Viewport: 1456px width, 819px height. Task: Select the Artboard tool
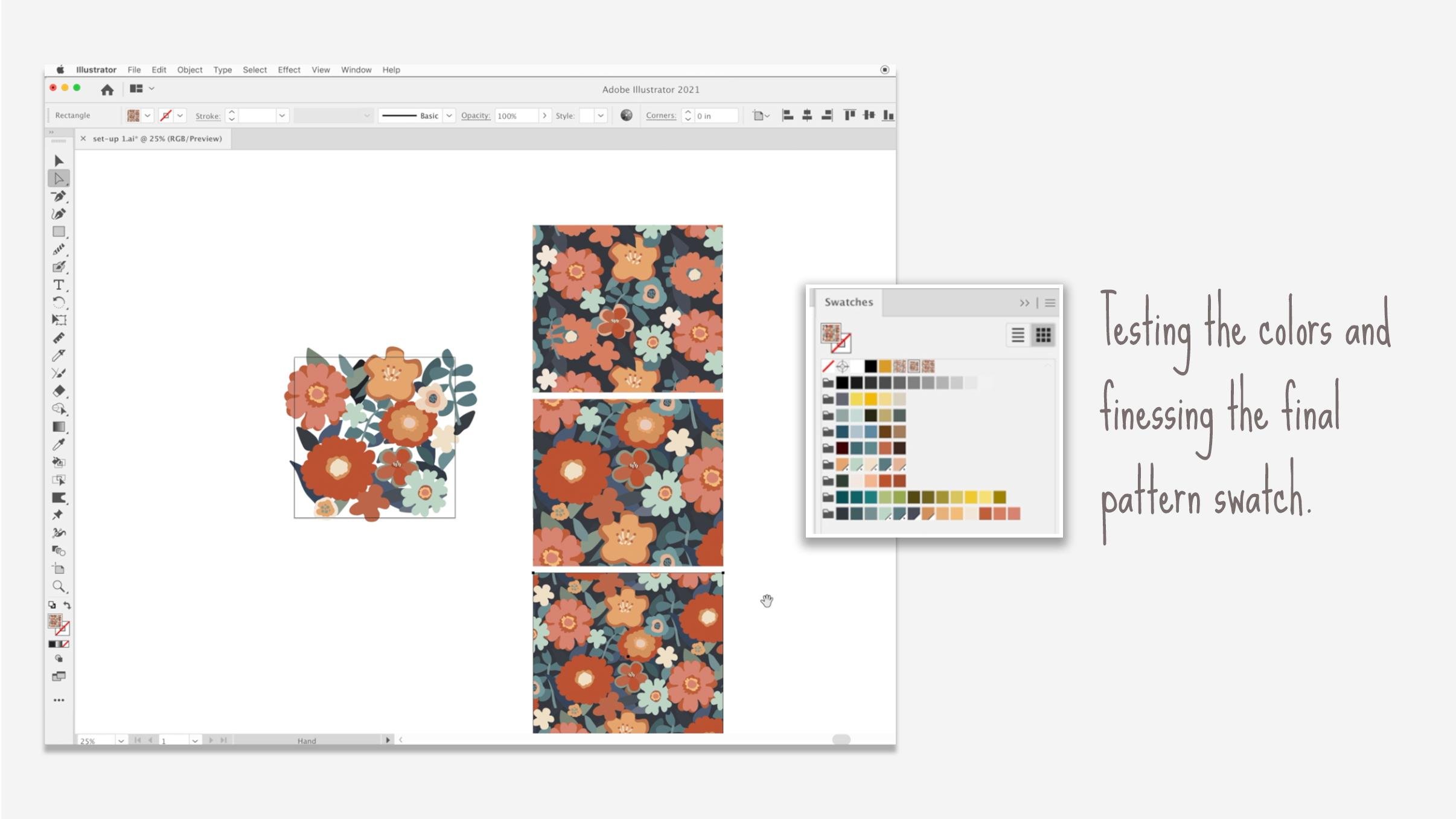(x=59, y=568)
